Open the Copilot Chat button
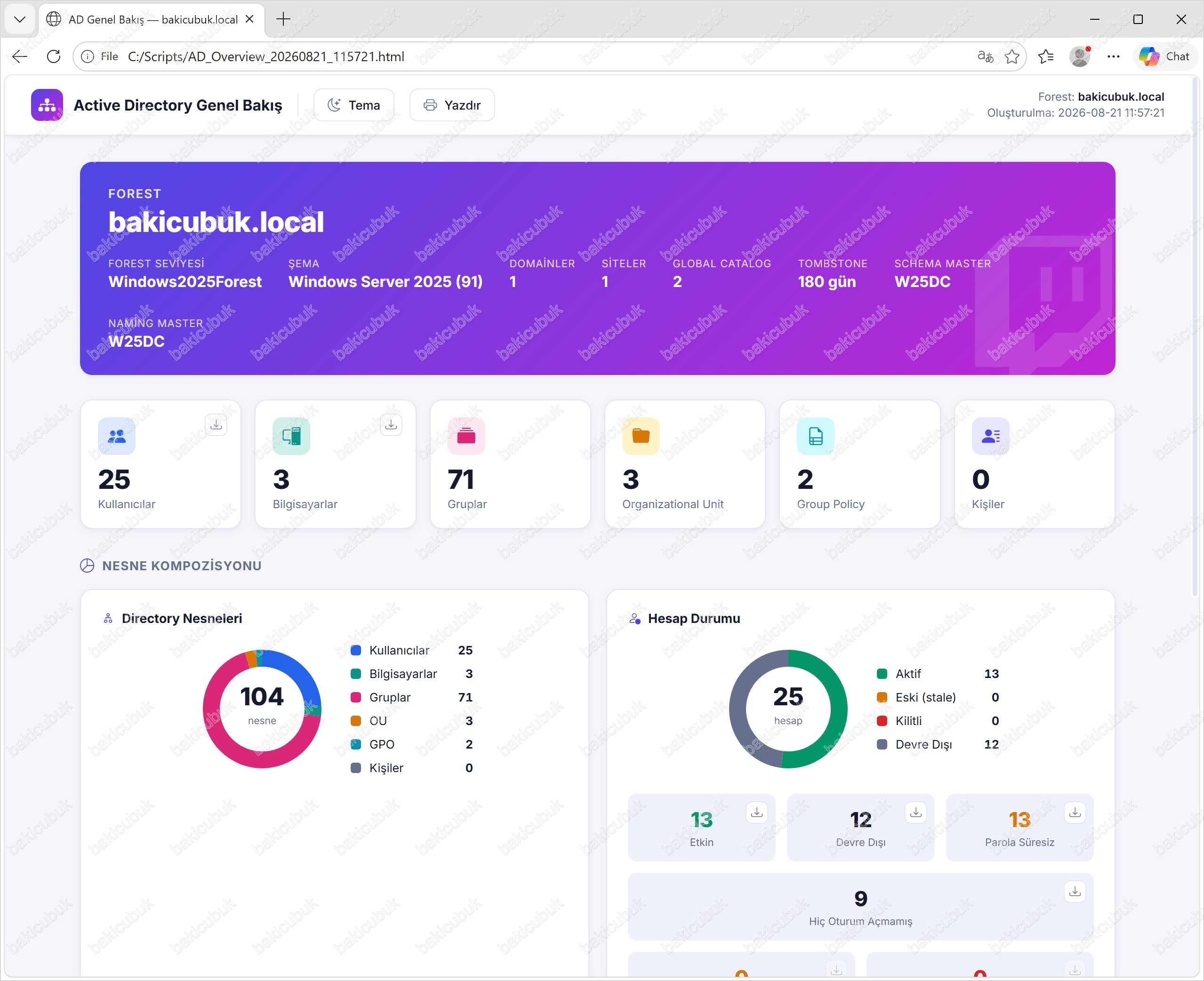Viewport: 1204px width, 981px height. tap(1164, 56)
